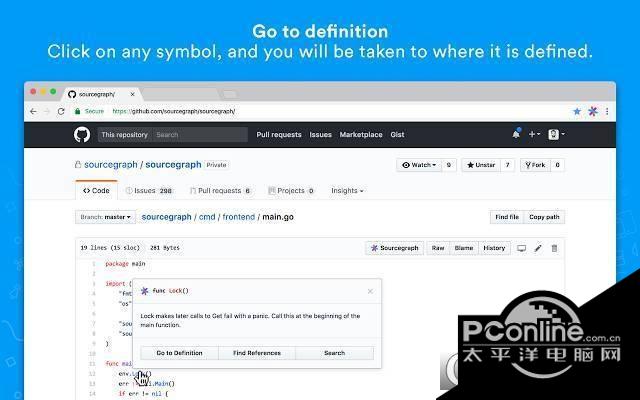Viewport: 640px width, 400px height.
Task: Expand the Insights dropdown tab
Action: click(347, 191)
